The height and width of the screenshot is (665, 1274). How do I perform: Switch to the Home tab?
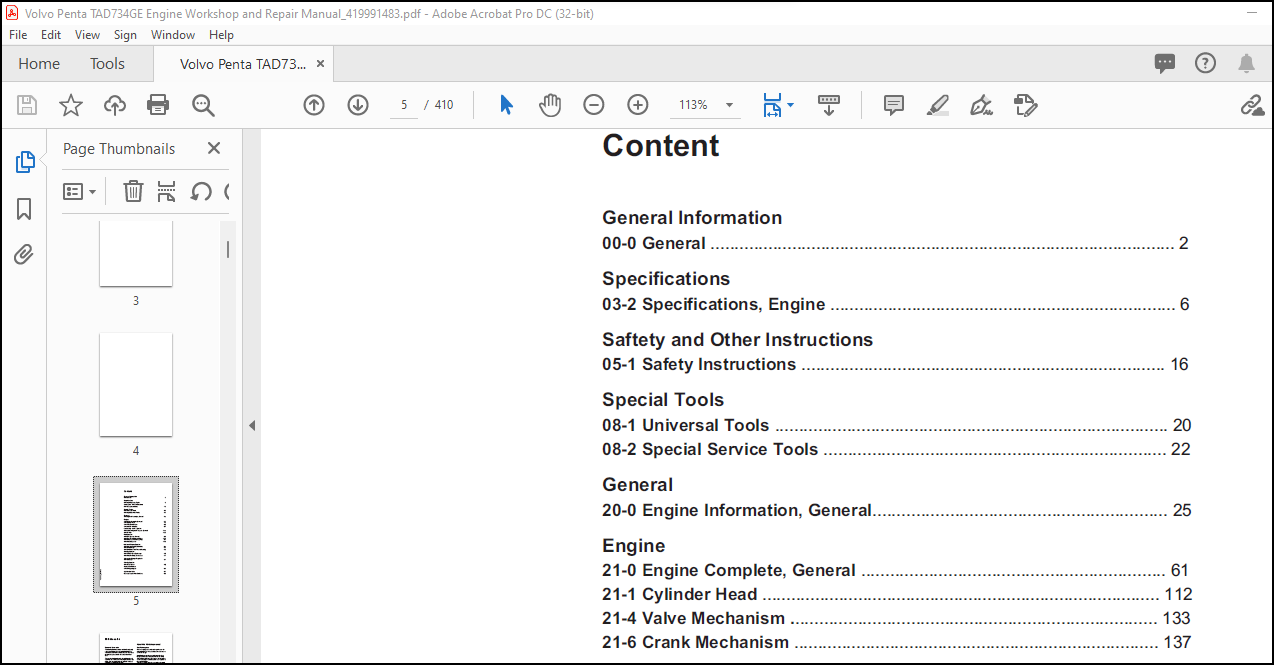click(39, 63)
